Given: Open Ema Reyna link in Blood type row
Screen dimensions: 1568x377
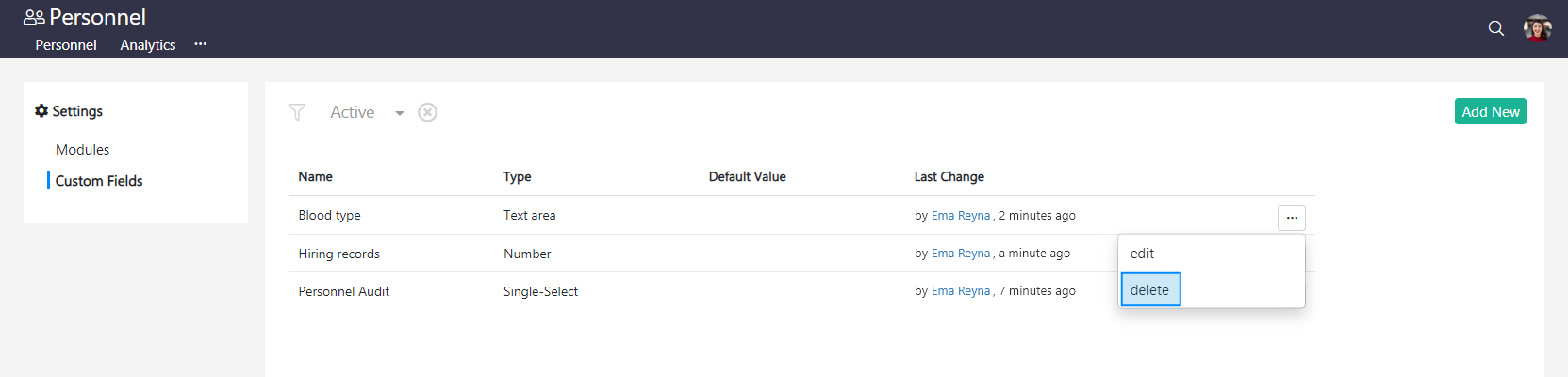Looking at the screenshot, I should click(961, 216).
